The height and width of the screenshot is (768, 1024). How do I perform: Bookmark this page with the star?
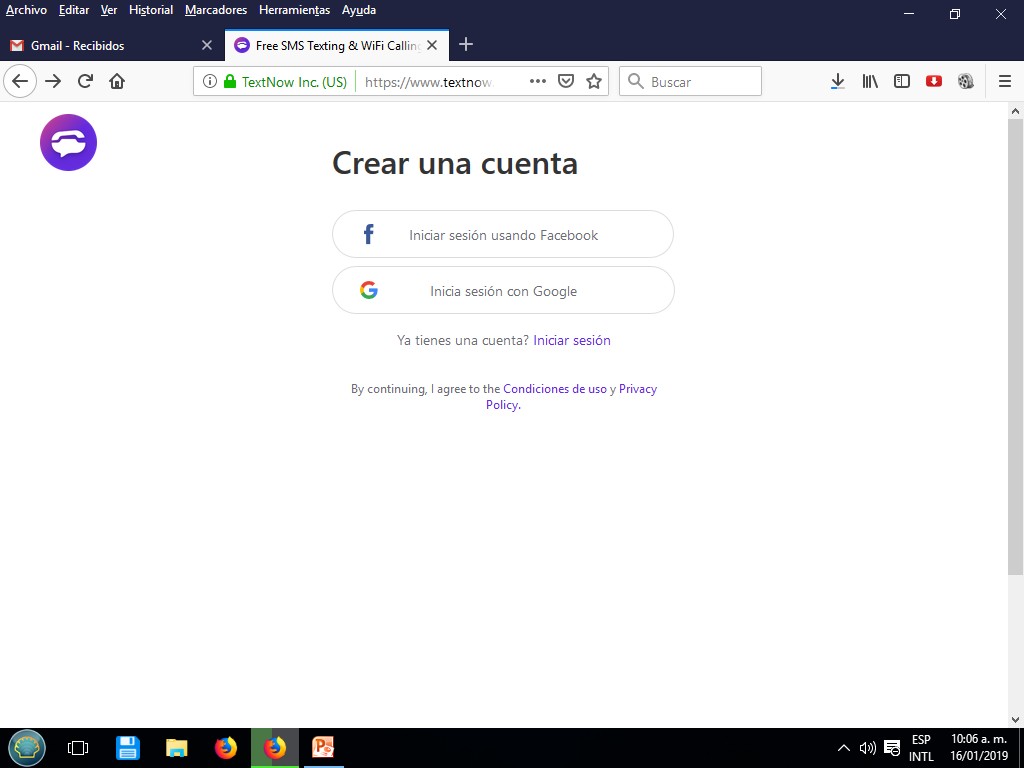[594, 81]
